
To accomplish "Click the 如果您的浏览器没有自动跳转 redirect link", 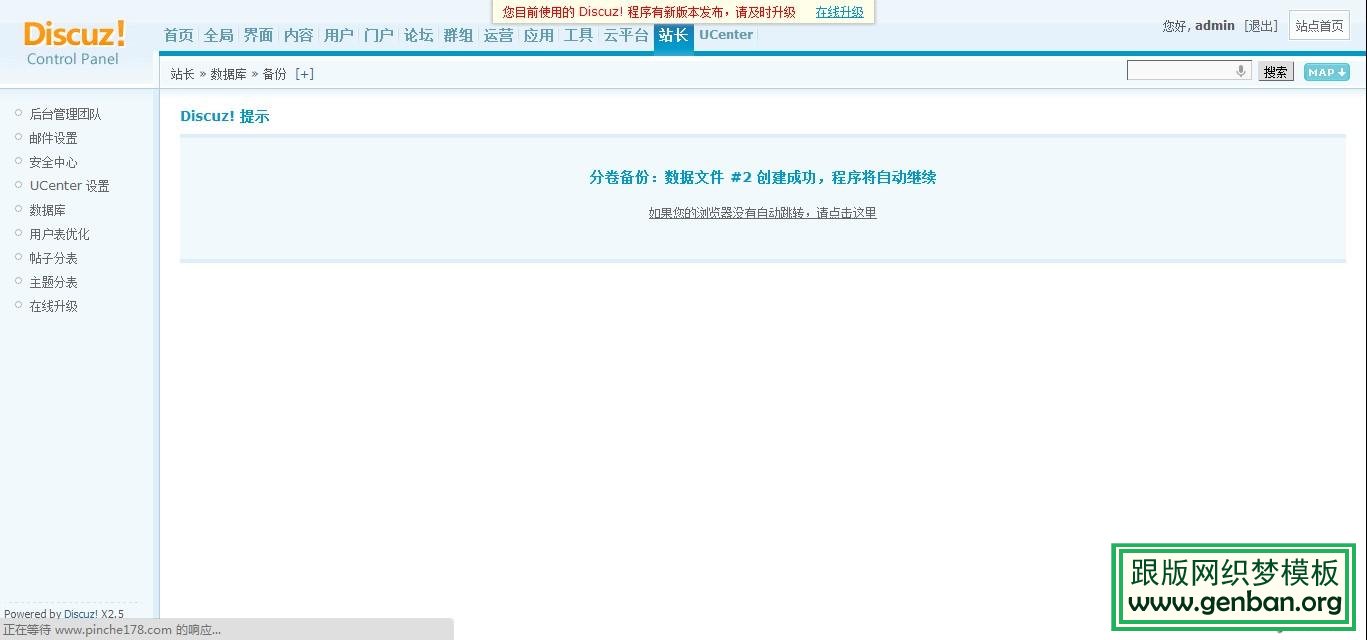I will click(x=762, y=213).
